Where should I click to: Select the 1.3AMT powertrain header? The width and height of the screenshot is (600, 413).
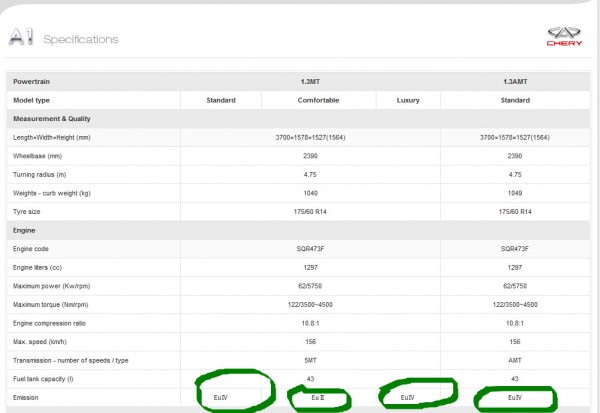[515, 82]
